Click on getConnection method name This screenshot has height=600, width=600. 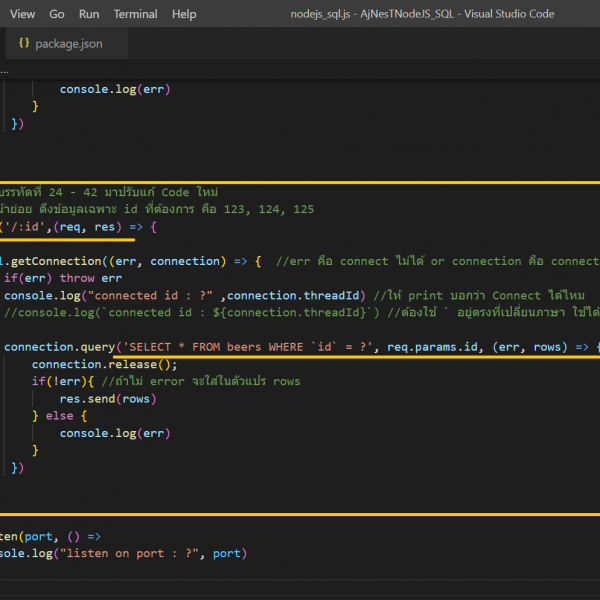click(55, 261)
